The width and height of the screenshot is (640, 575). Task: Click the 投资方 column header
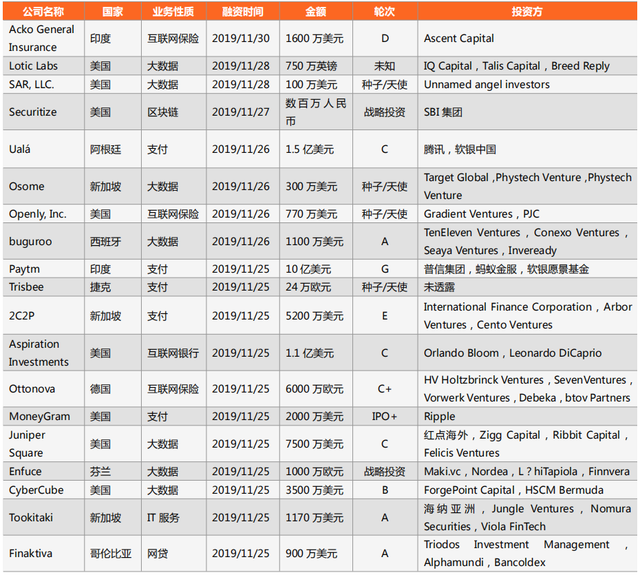[x=527, y=11]
